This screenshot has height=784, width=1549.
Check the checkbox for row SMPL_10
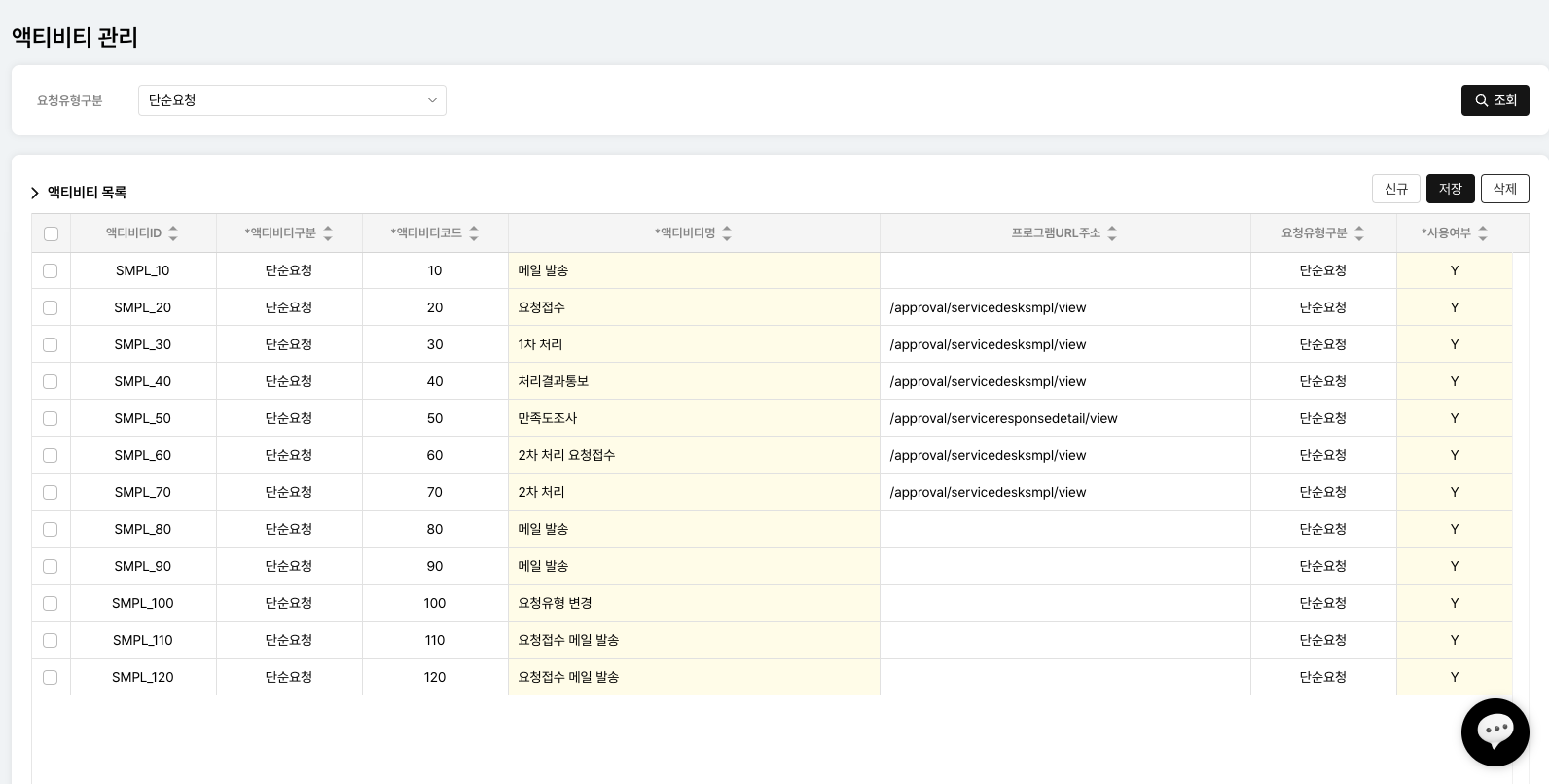click(51, 270)
